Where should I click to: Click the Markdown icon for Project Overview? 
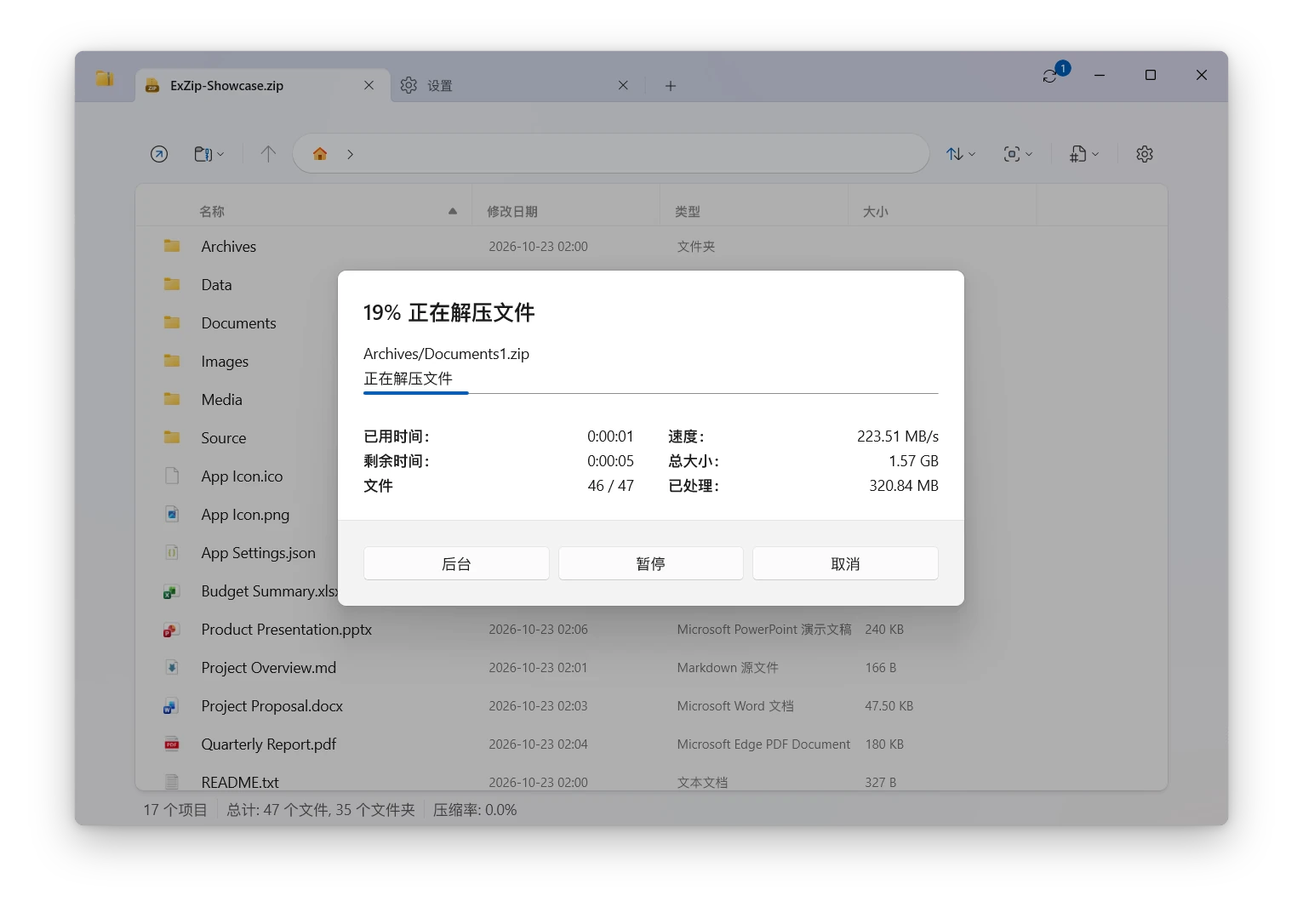click(172, 667)
